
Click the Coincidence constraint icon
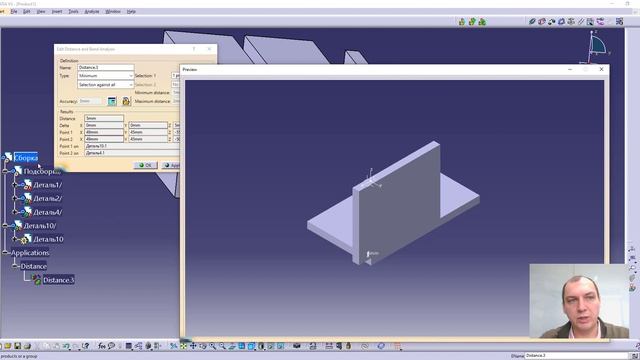[532, 22]
